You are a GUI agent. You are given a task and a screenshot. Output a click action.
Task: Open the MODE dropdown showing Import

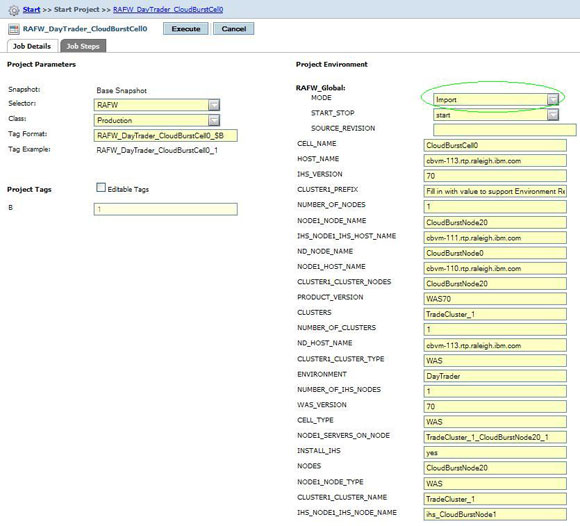496,100
